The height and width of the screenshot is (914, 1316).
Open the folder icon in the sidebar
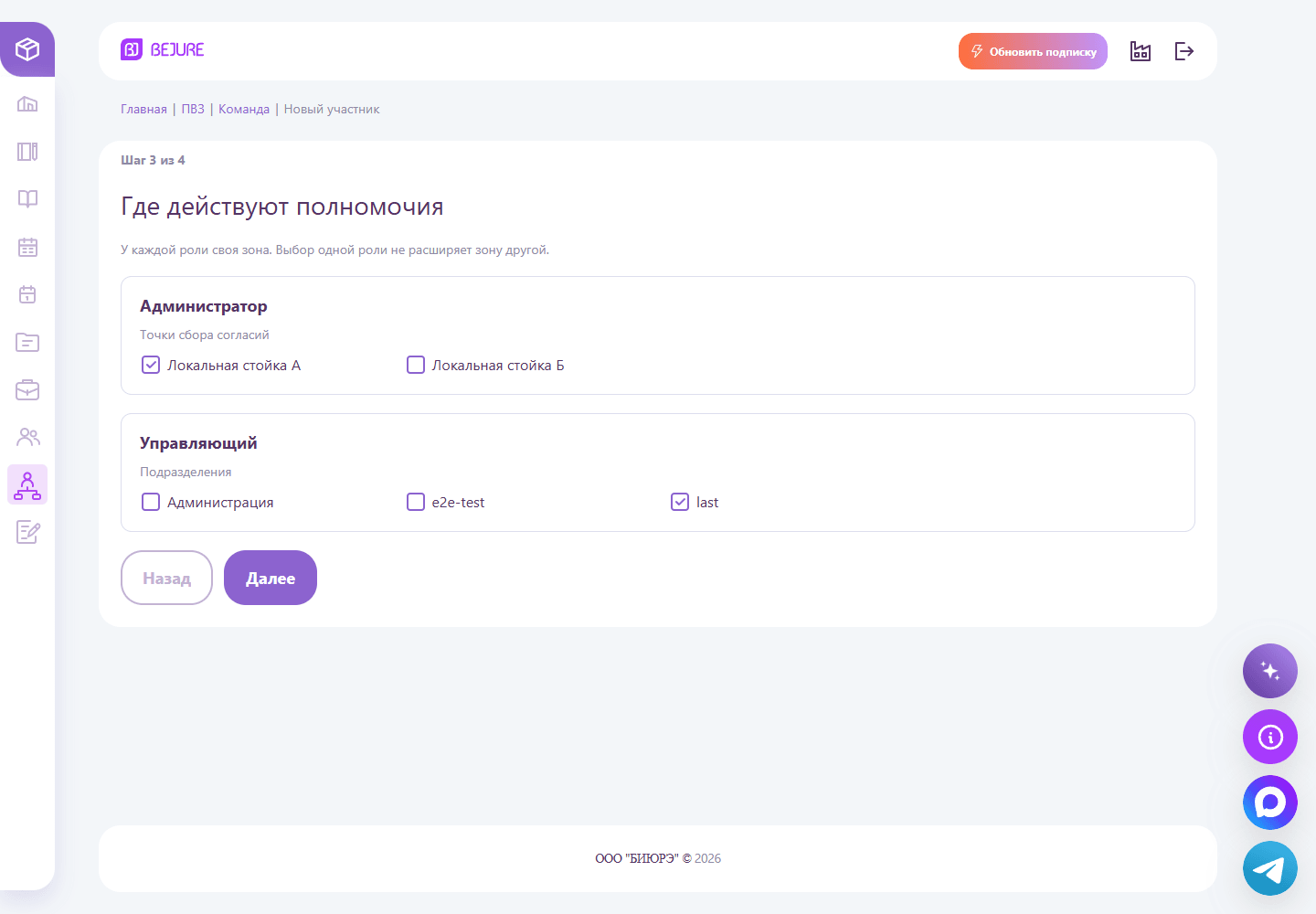(x=27, y=342)
